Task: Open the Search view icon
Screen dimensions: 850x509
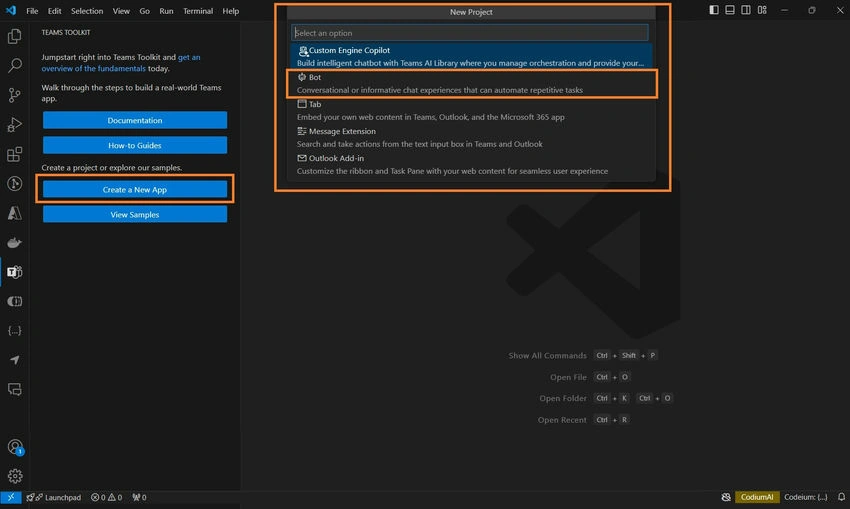Action: pos(15,66)
